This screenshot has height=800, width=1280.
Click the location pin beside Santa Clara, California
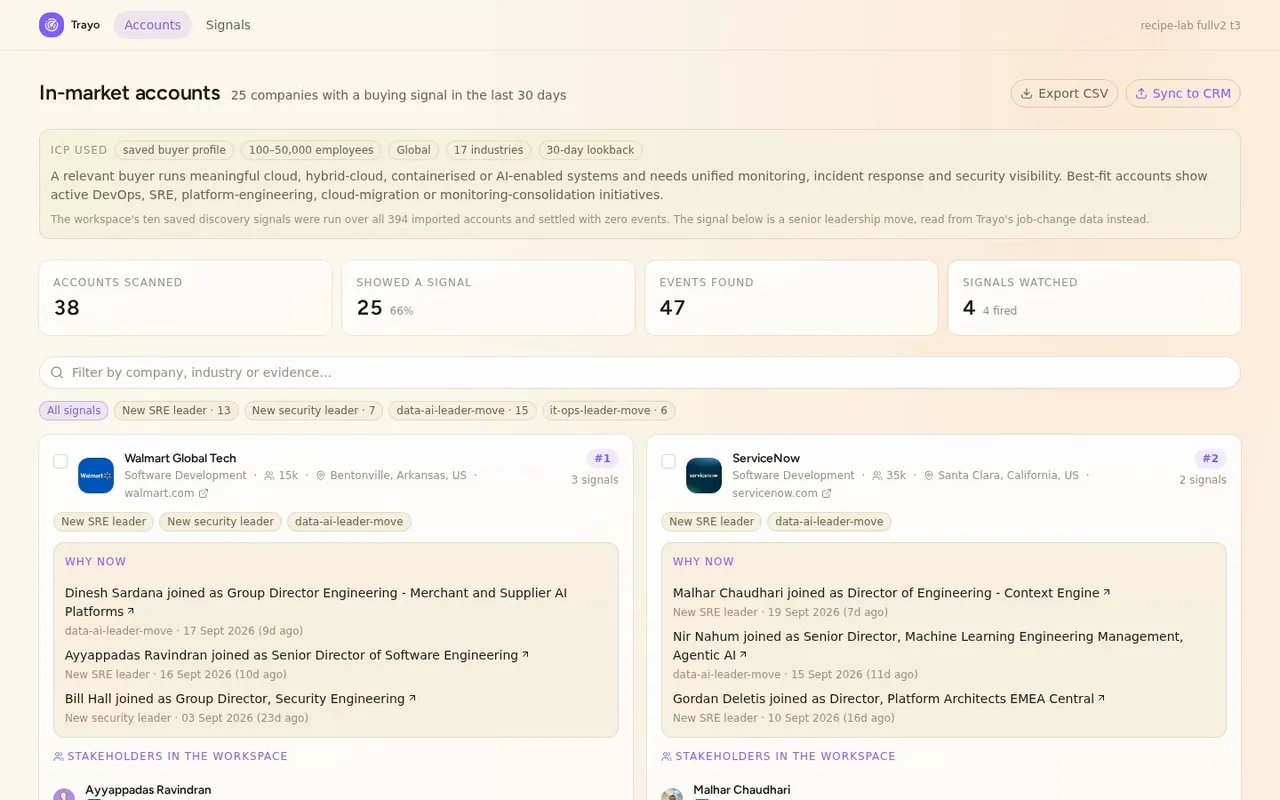click(x=929, y=476)
